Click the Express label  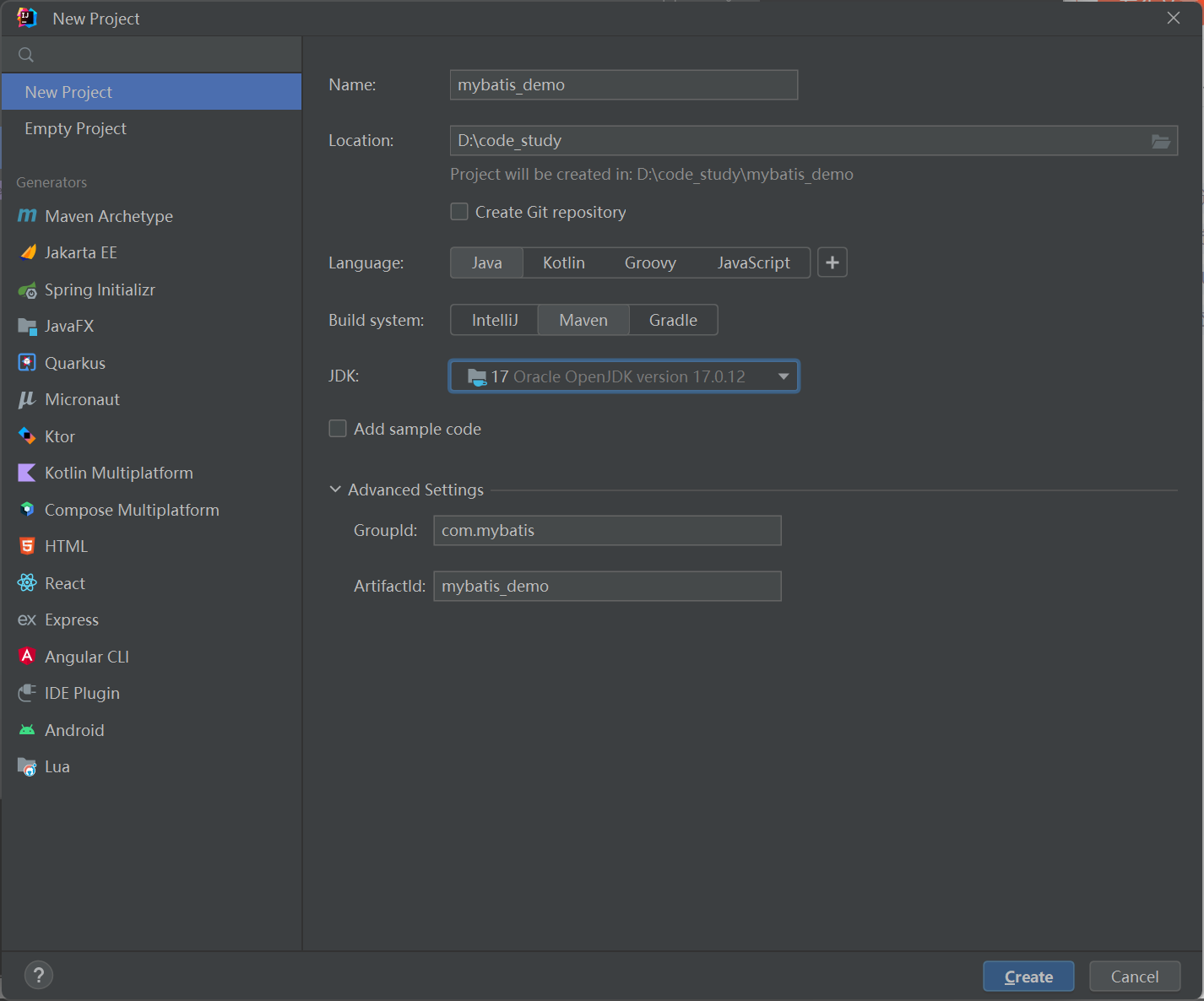pos(72,620)
